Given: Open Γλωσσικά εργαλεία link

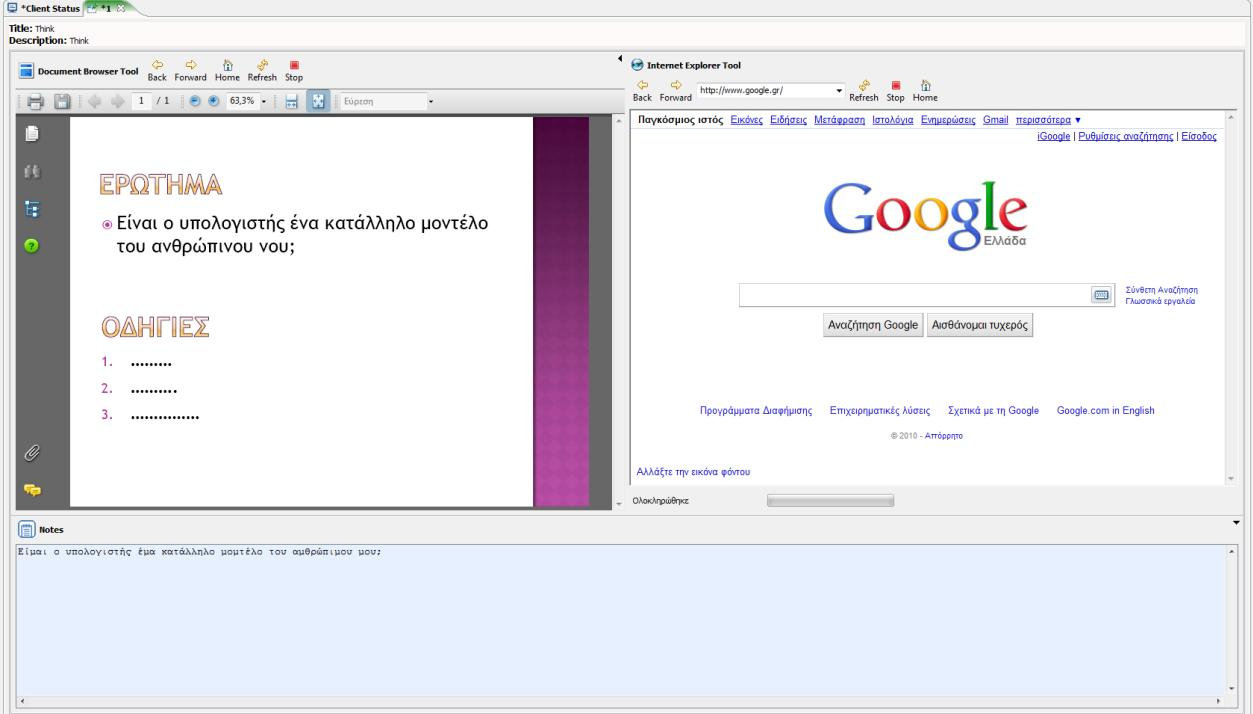Looking at the screenshot, I should pyautogui.click(x=1160, y=300).
